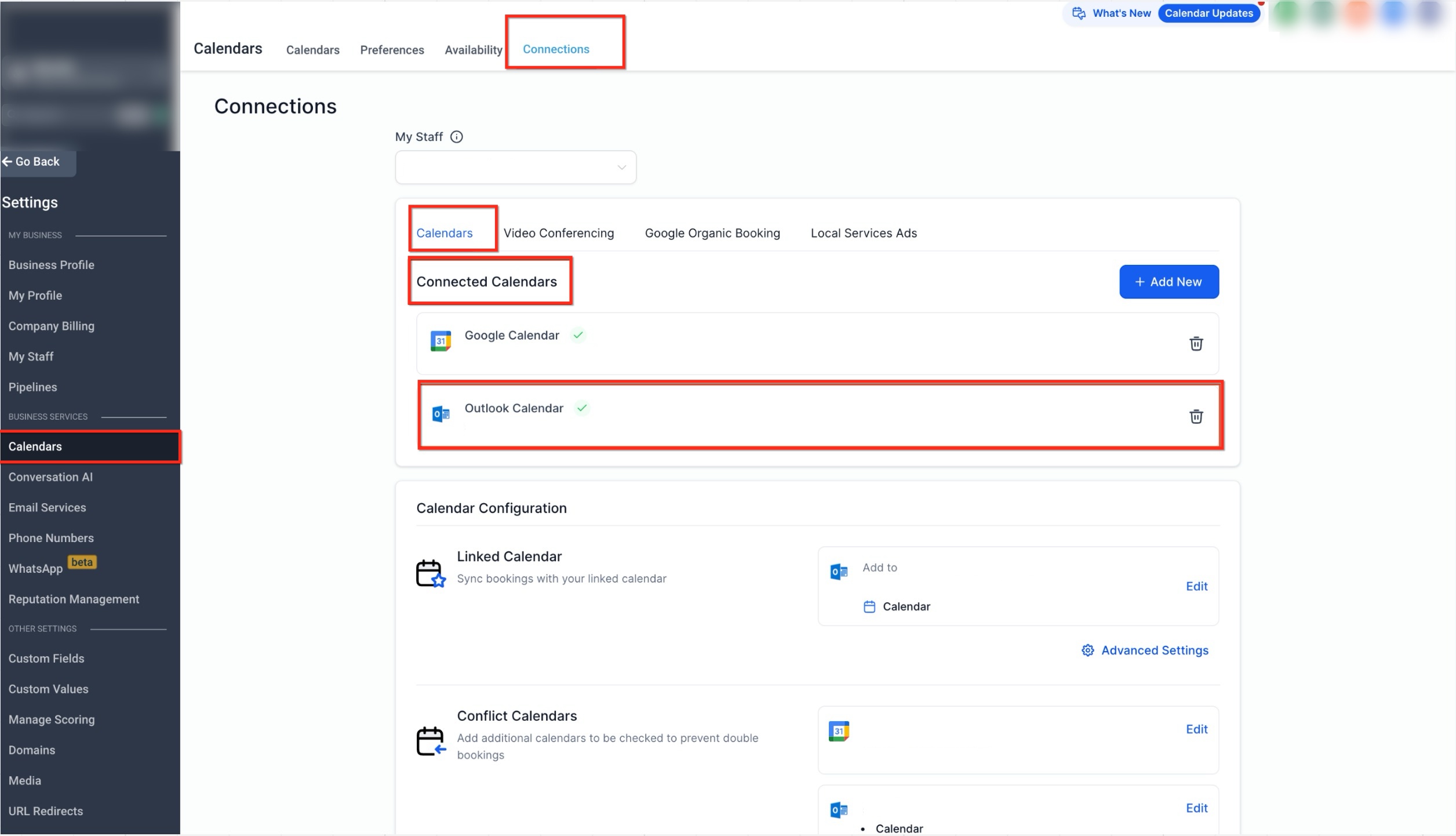
Task: Open the Google Organic Booking tab
Action: (712, 233)
